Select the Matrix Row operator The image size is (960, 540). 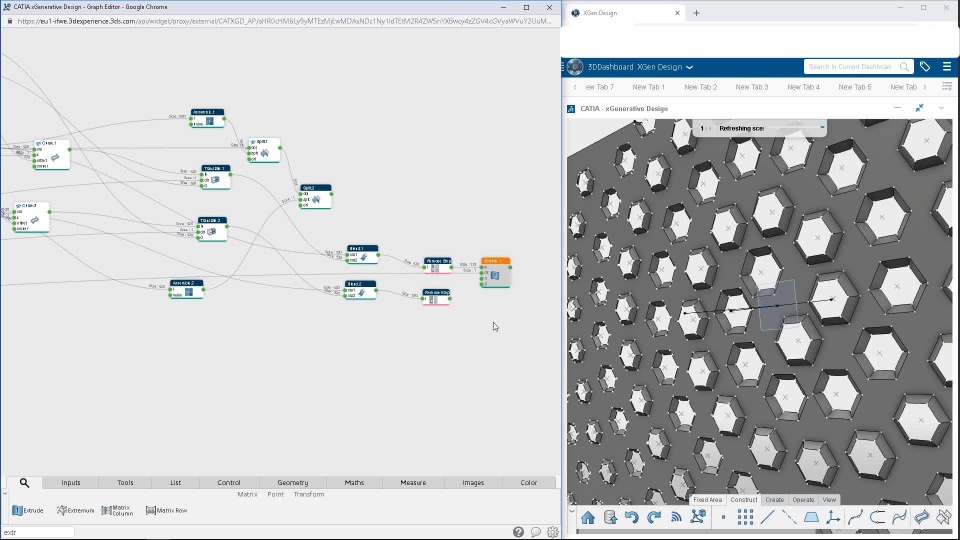click(167, 510)
